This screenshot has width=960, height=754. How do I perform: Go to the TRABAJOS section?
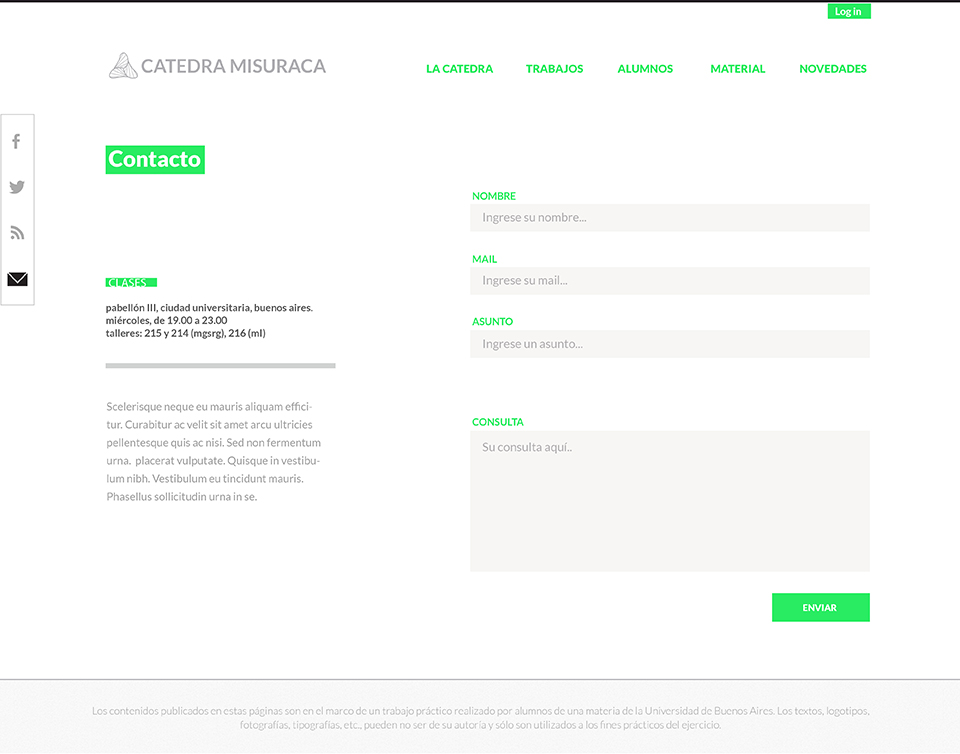554,69
